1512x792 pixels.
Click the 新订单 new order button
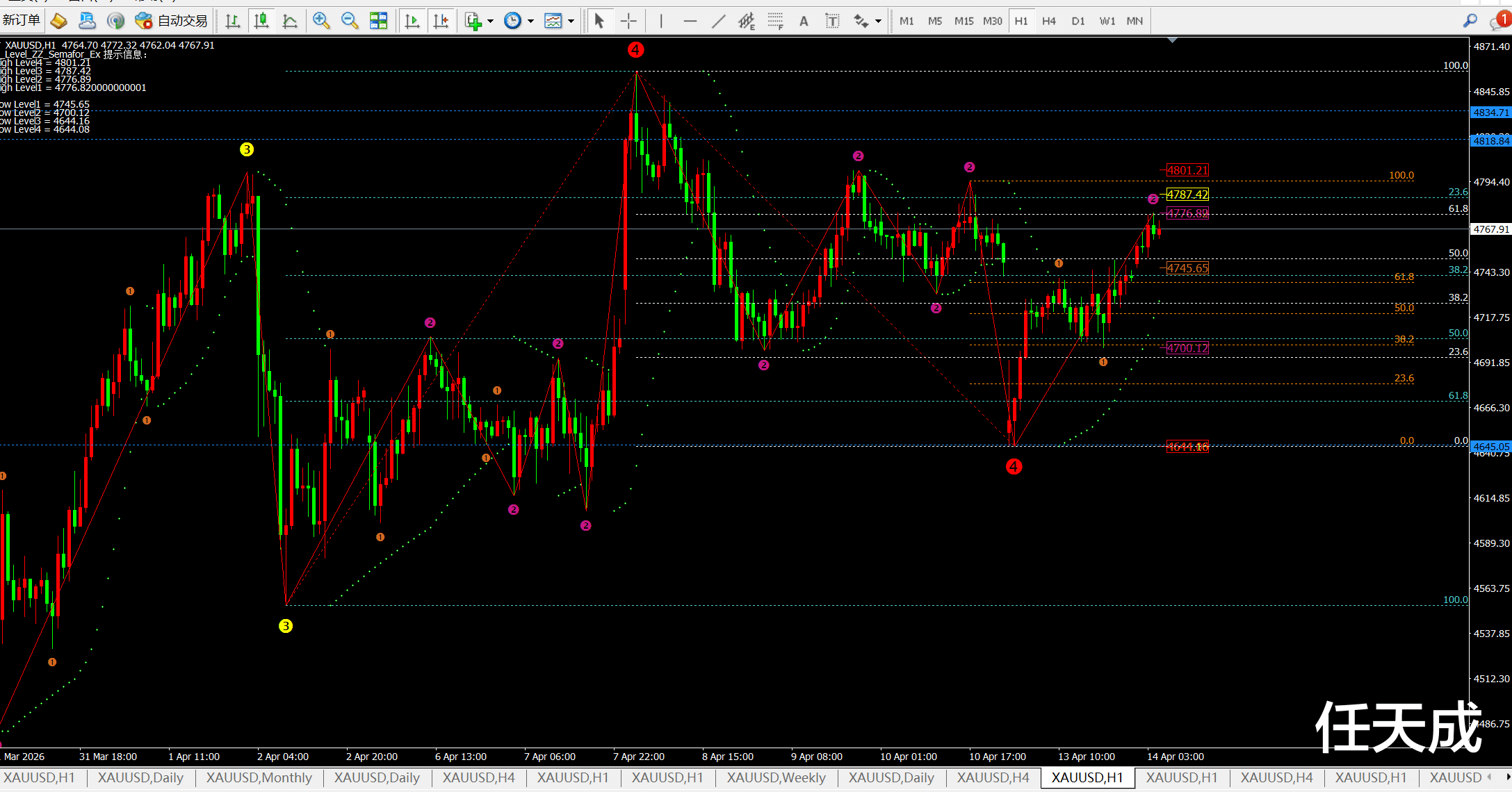(22, 21)
